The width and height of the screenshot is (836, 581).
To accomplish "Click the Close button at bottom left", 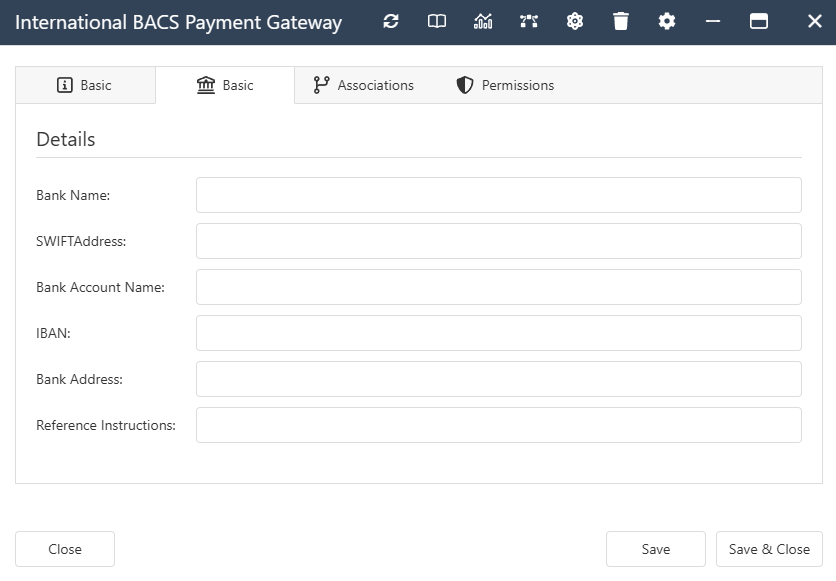I will point(64,549).
